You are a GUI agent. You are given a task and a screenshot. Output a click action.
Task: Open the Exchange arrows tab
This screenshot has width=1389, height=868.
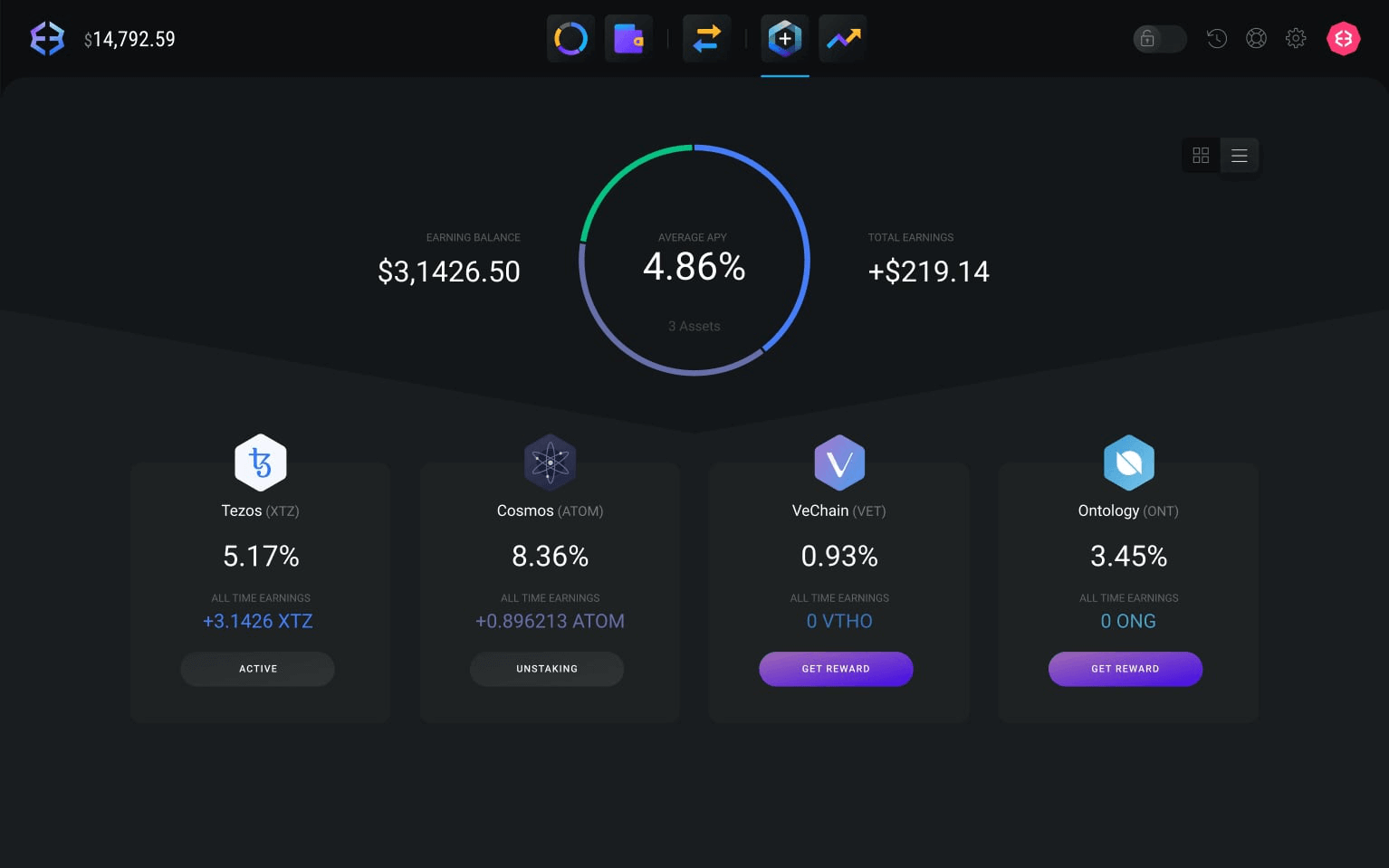tap(707, 39)
